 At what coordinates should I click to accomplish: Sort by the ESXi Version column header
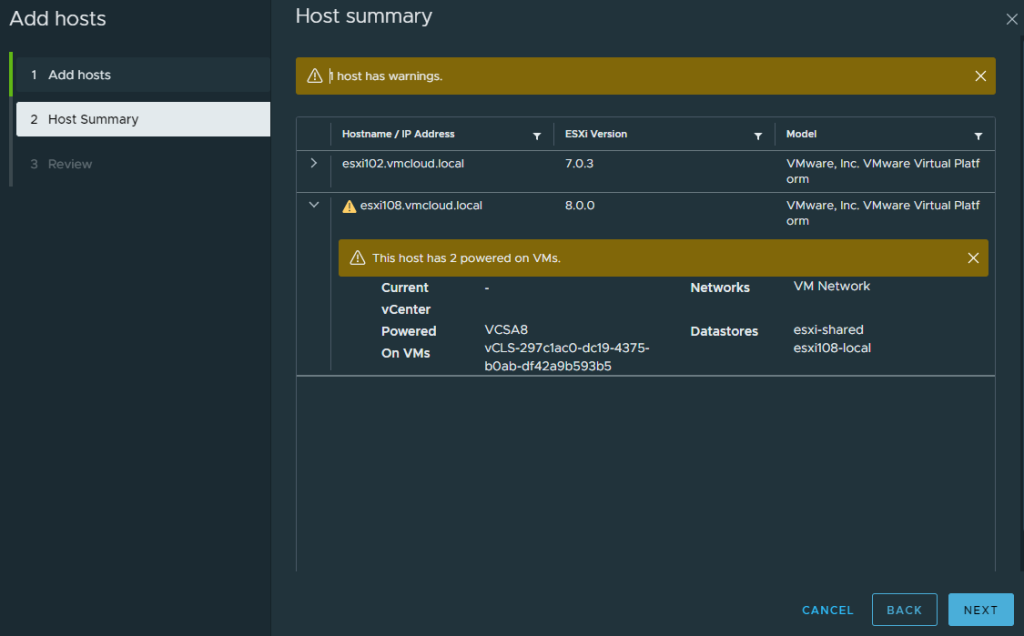[596, 134]
